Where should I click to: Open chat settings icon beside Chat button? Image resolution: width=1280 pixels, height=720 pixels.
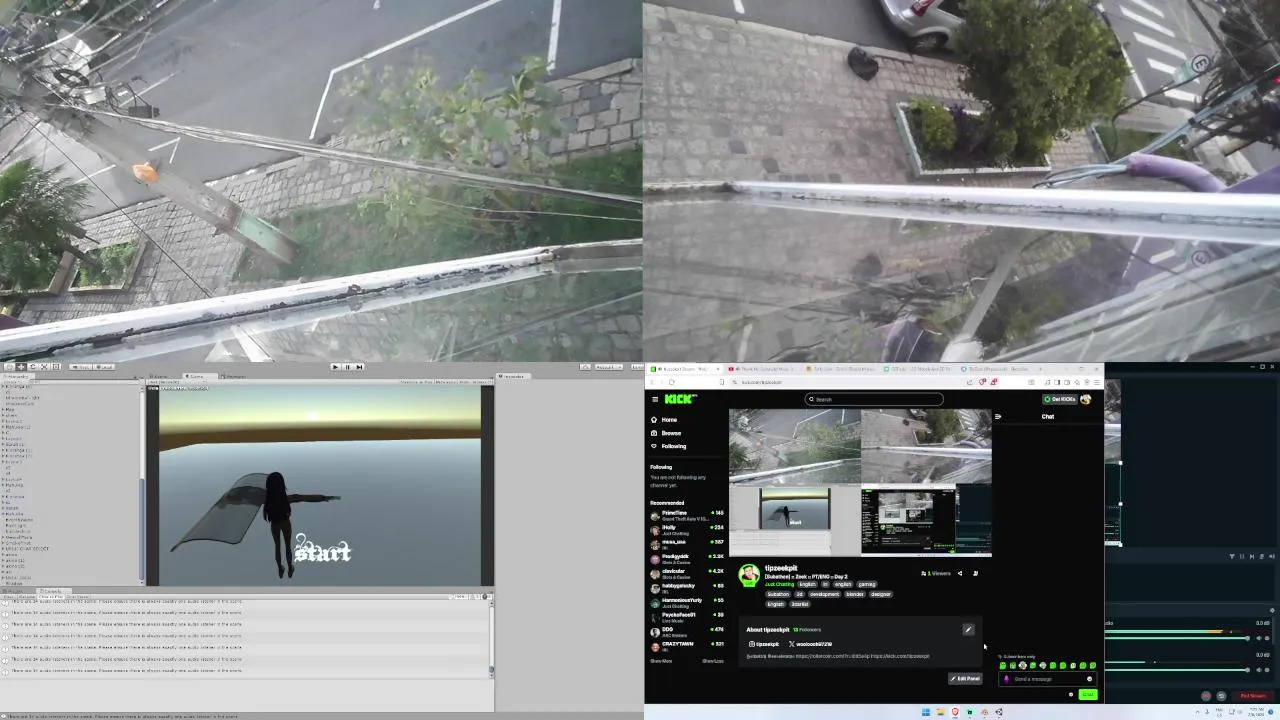tap(1071, 694)
